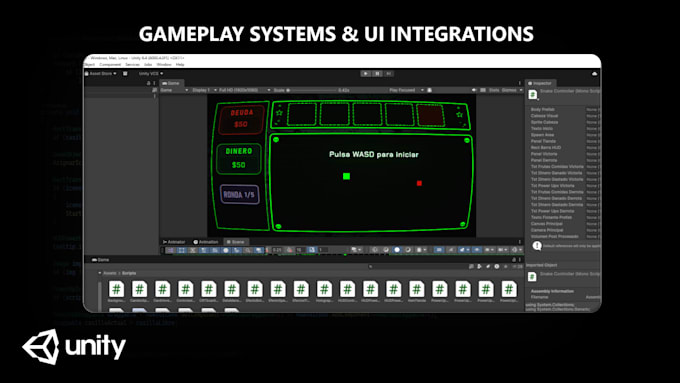Image resolution: width=680 pixels, height=383 pixels.
Task: Open the Jobs menu
Action: click(x=148, y=65)
